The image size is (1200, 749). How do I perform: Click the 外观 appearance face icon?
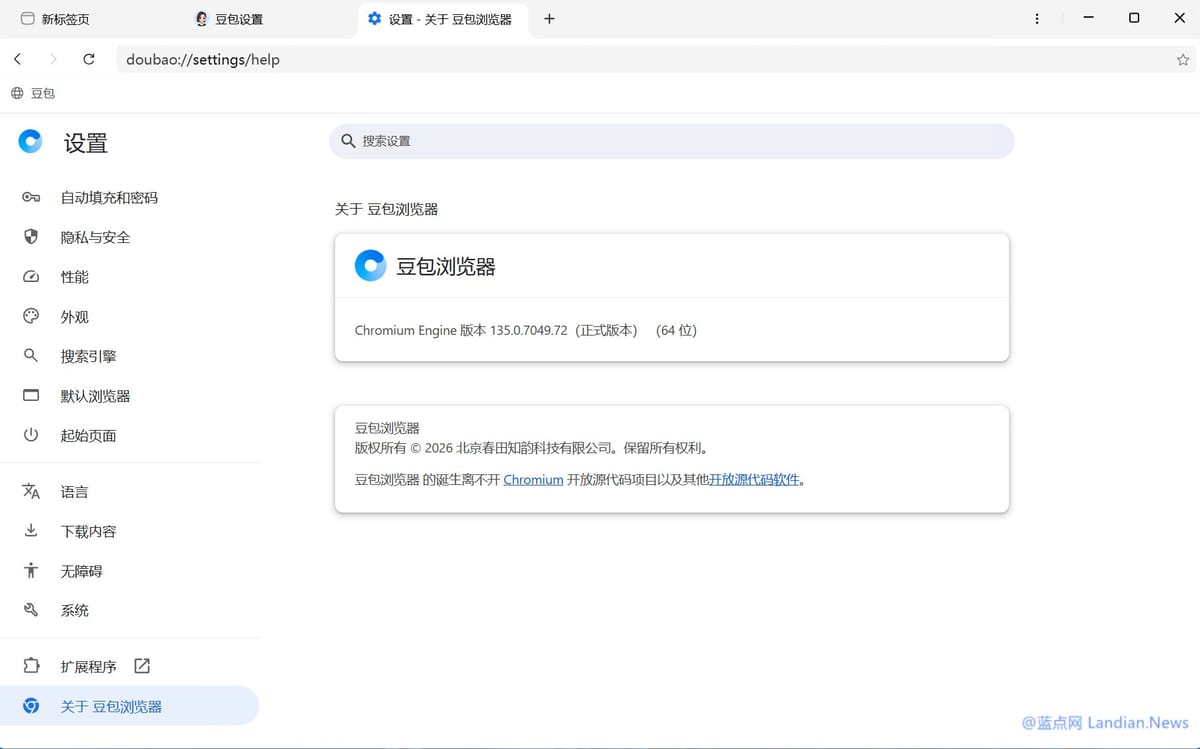(x=31, y=316)
